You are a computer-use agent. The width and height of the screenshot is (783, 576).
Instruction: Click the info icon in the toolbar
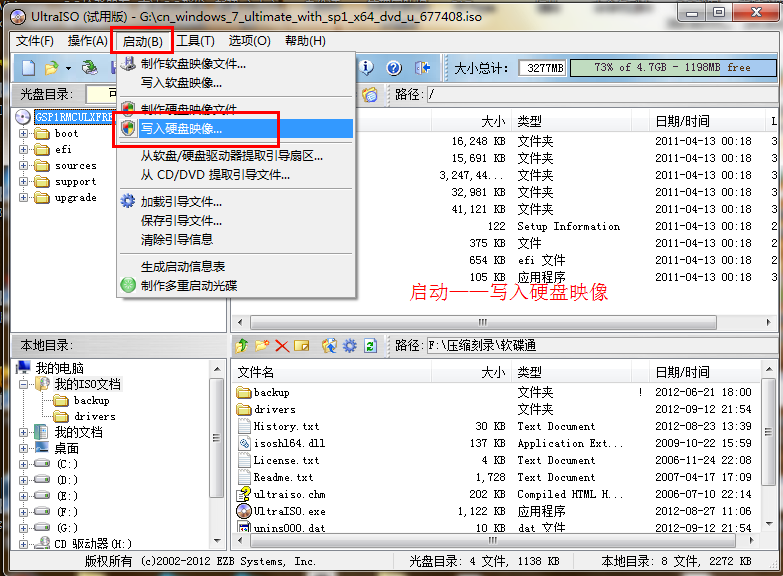point(367,68)
